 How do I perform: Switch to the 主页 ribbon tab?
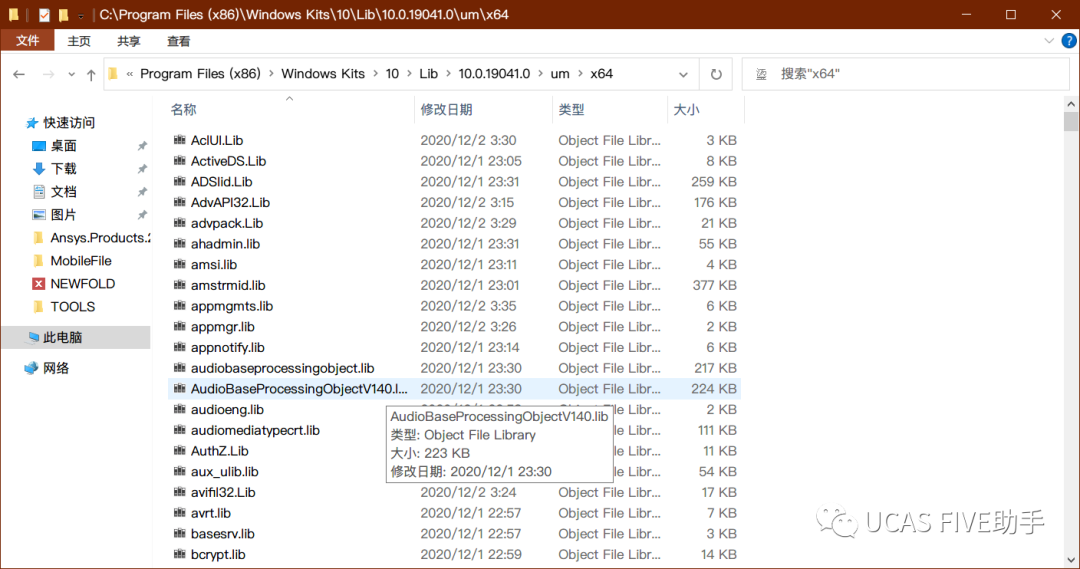(x=79, y=41)
